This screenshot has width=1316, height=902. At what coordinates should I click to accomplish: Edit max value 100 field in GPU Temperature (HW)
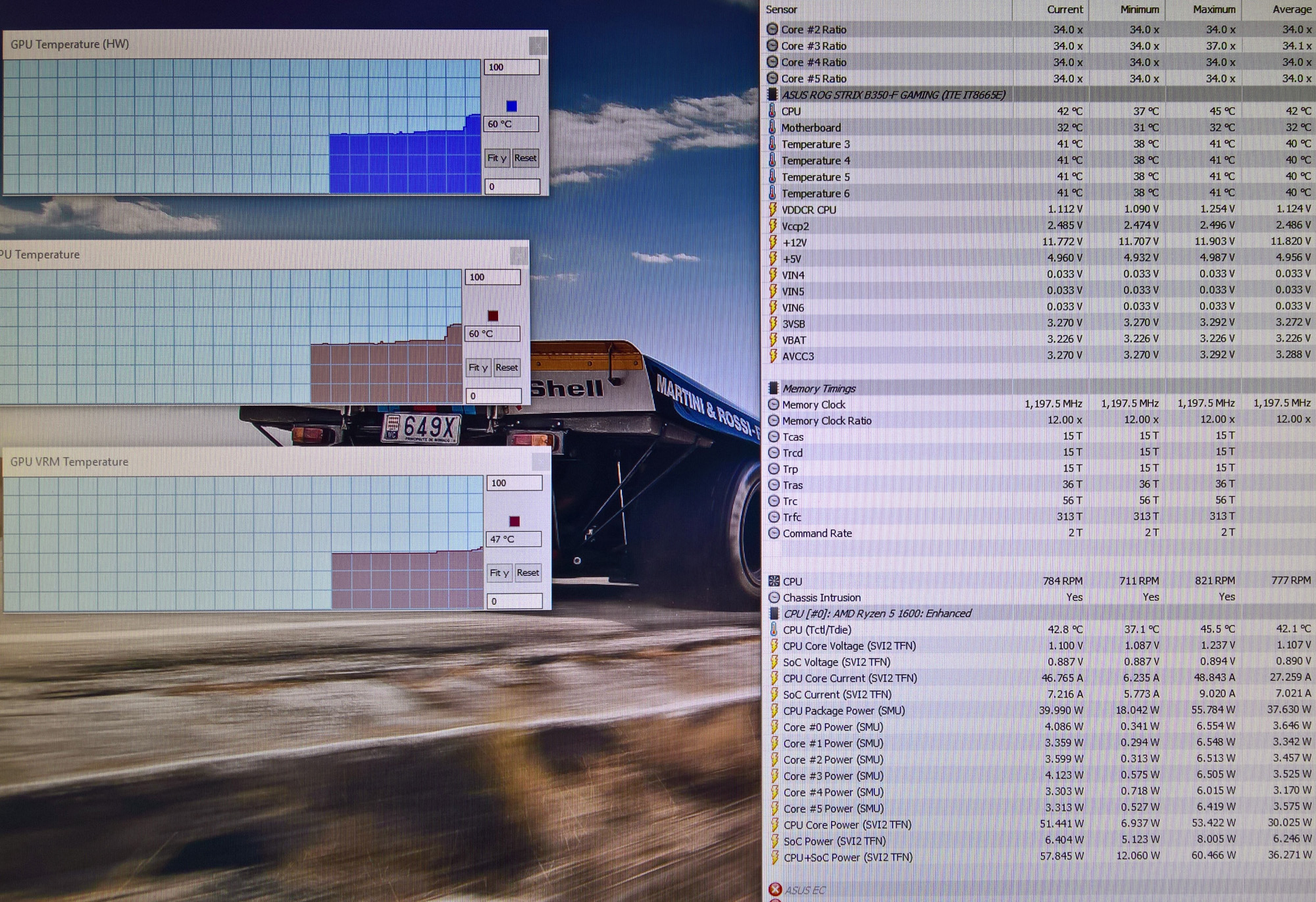click(x=511, y=67)
